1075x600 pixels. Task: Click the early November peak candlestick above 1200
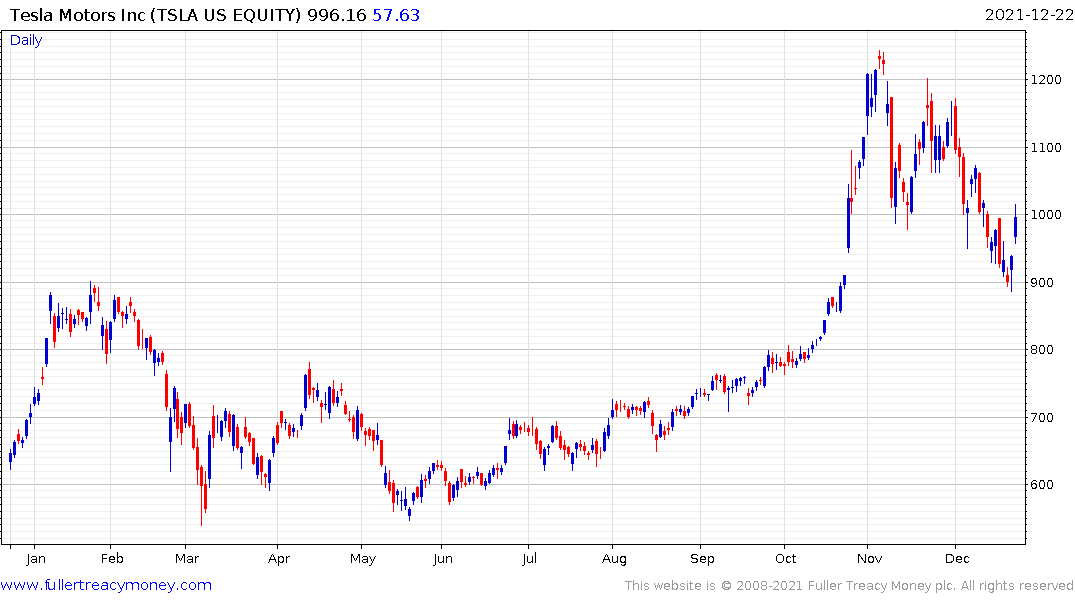tap(880, 60)
